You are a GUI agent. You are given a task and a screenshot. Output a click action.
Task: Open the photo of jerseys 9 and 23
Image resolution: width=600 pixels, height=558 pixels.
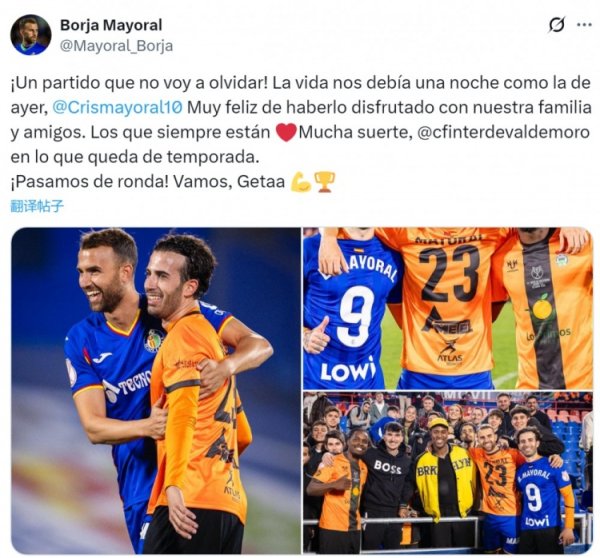click(448, 308)
